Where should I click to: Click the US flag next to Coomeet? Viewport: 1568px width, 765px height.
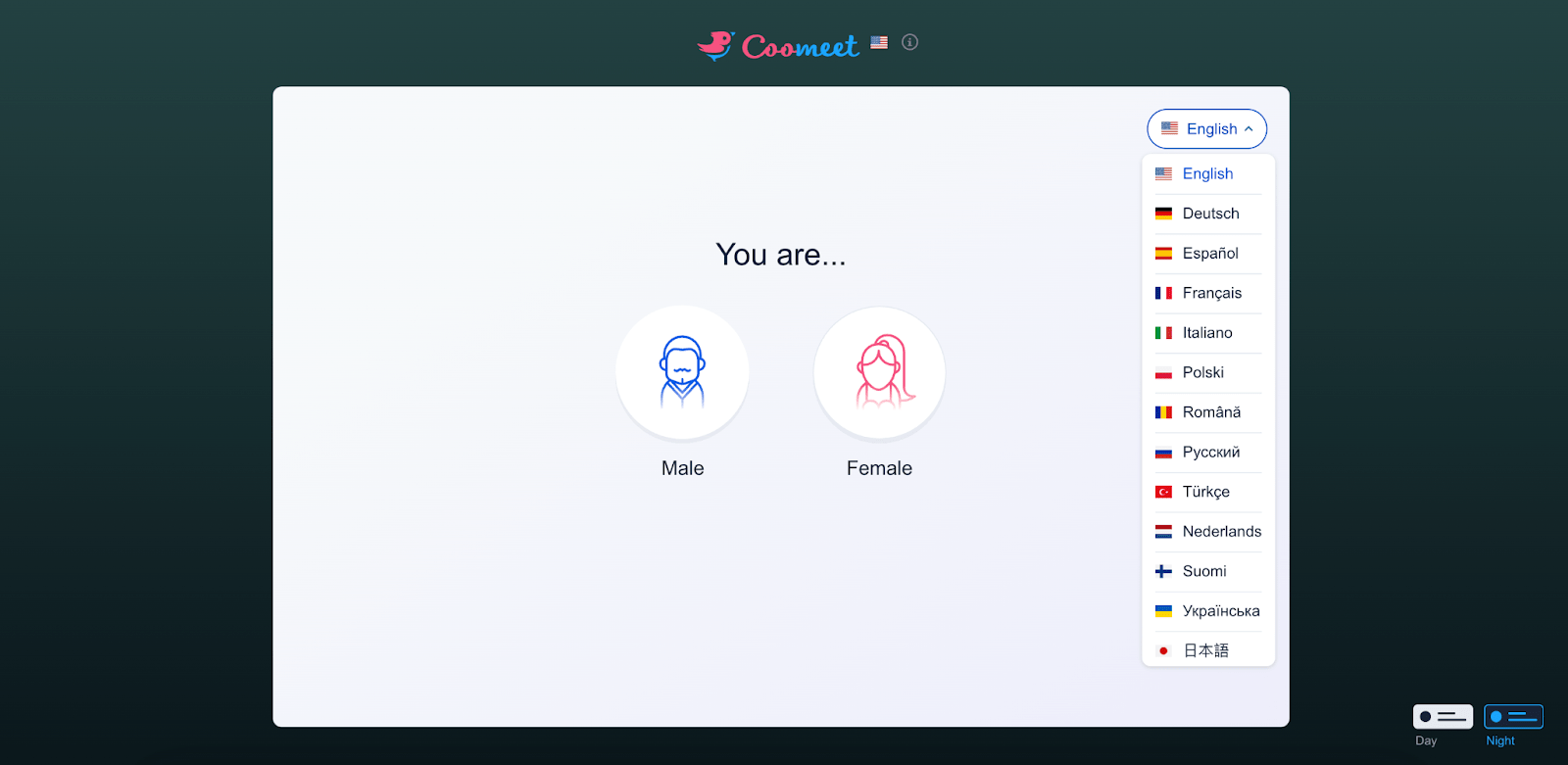[879, 42]
